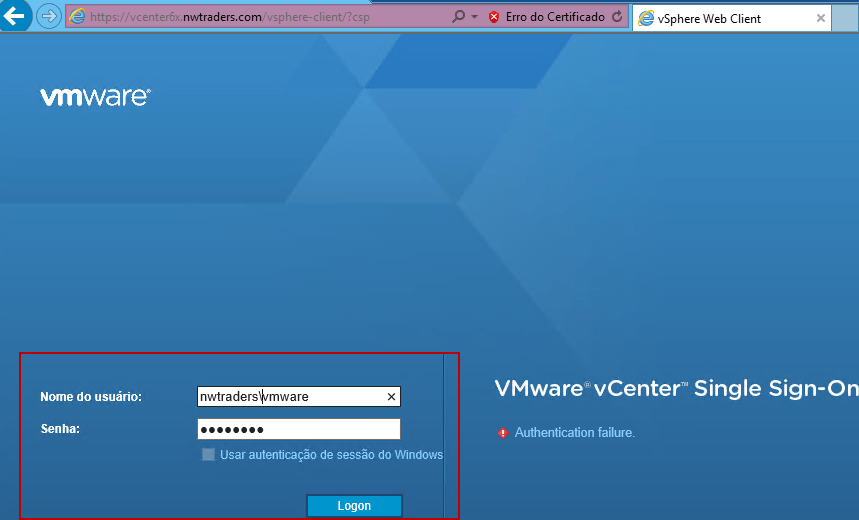Focus the Senha password field
This screenshot has height=520, width=859.
(x=298, y=429)
